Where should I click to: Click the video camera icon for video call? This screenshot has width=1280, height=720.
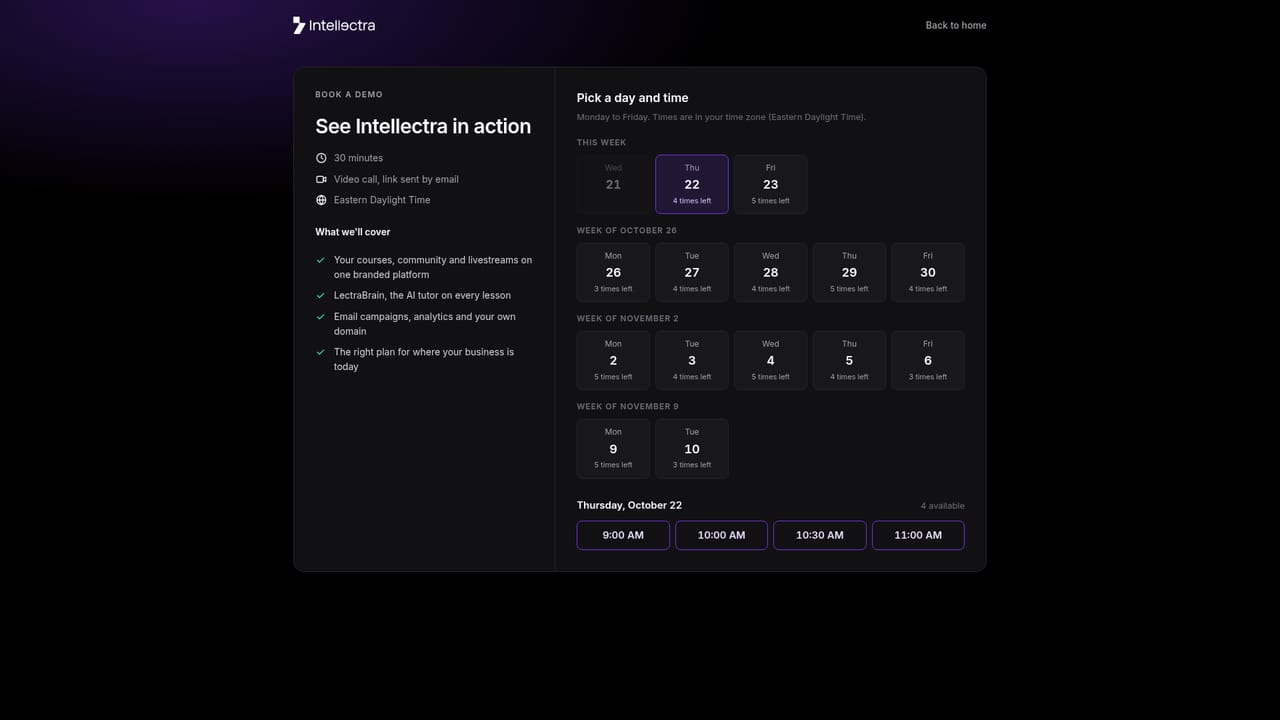click(x=321, y=179)
